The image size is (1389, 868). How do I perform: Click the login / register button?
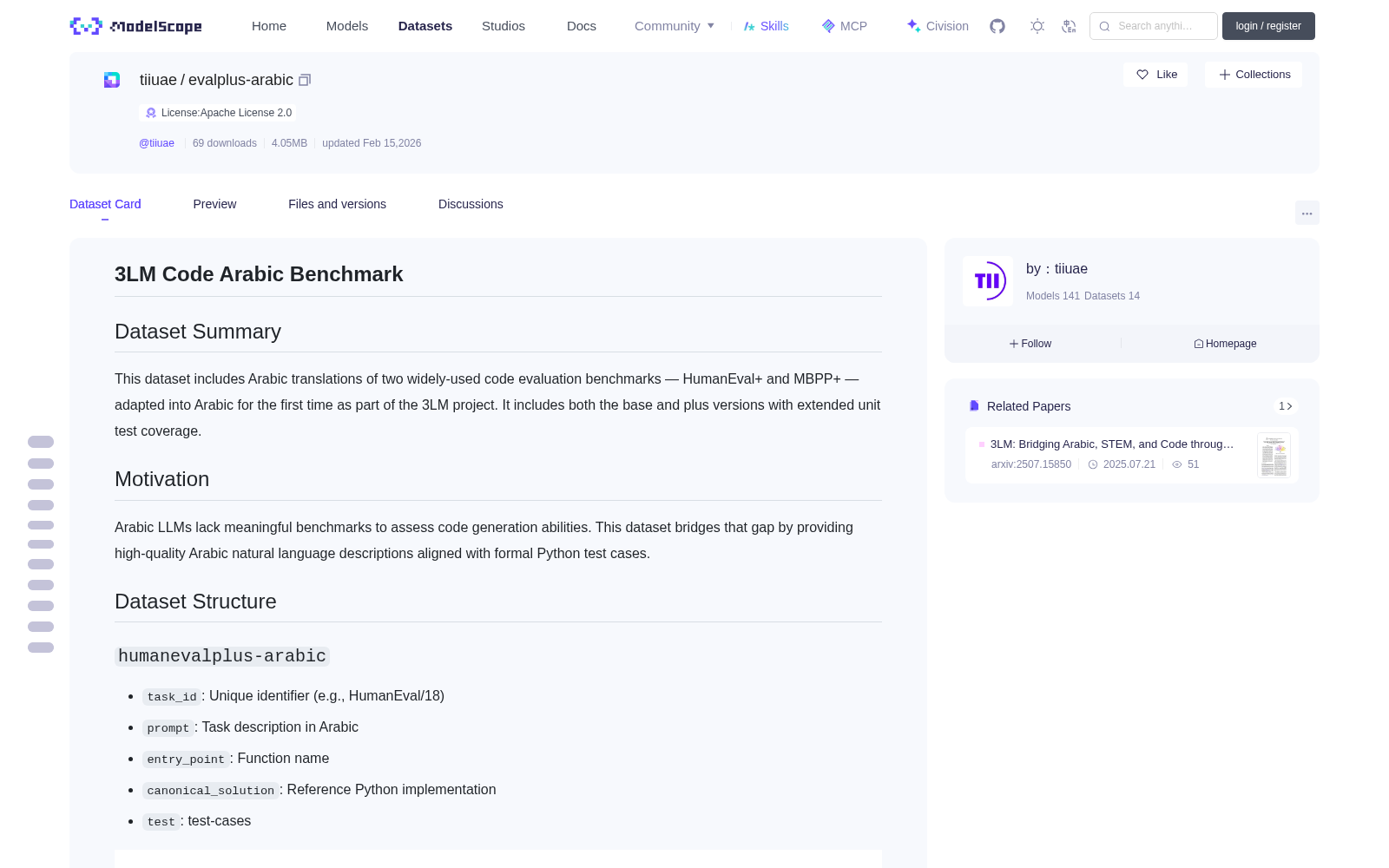click(1268, 26)
